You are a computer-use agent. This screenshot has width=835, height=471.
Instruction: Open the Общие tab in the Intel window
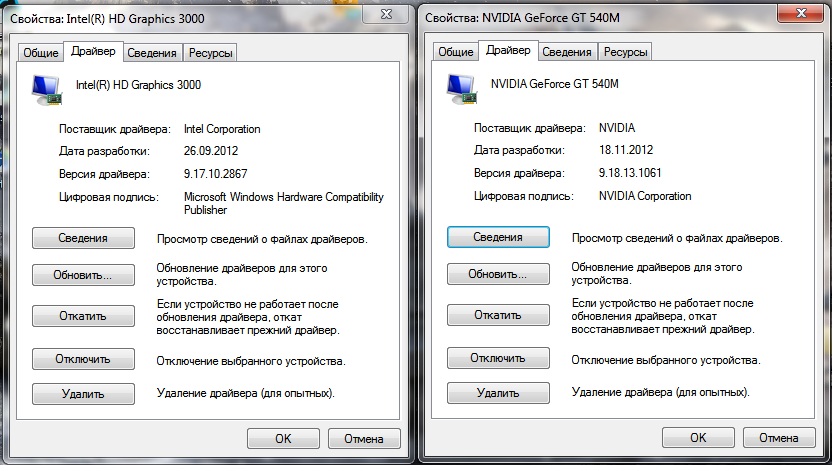point(40,53)
